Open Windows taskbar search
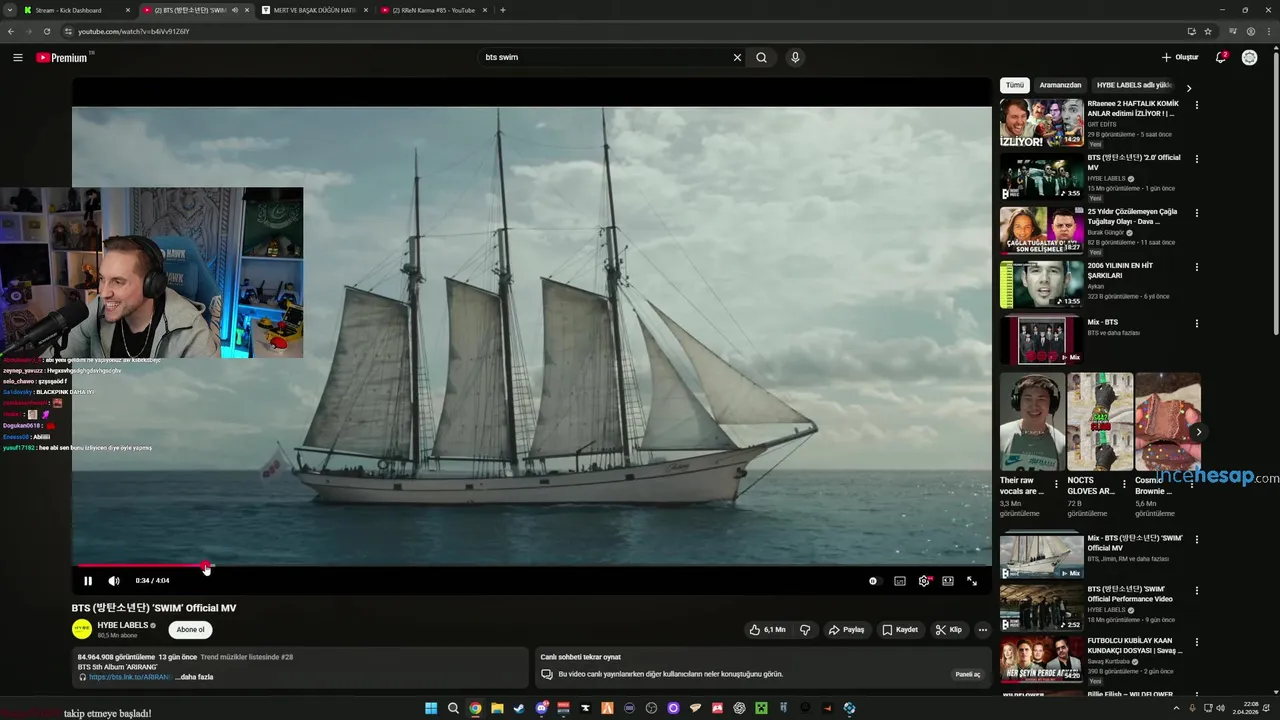 point(453,708)
